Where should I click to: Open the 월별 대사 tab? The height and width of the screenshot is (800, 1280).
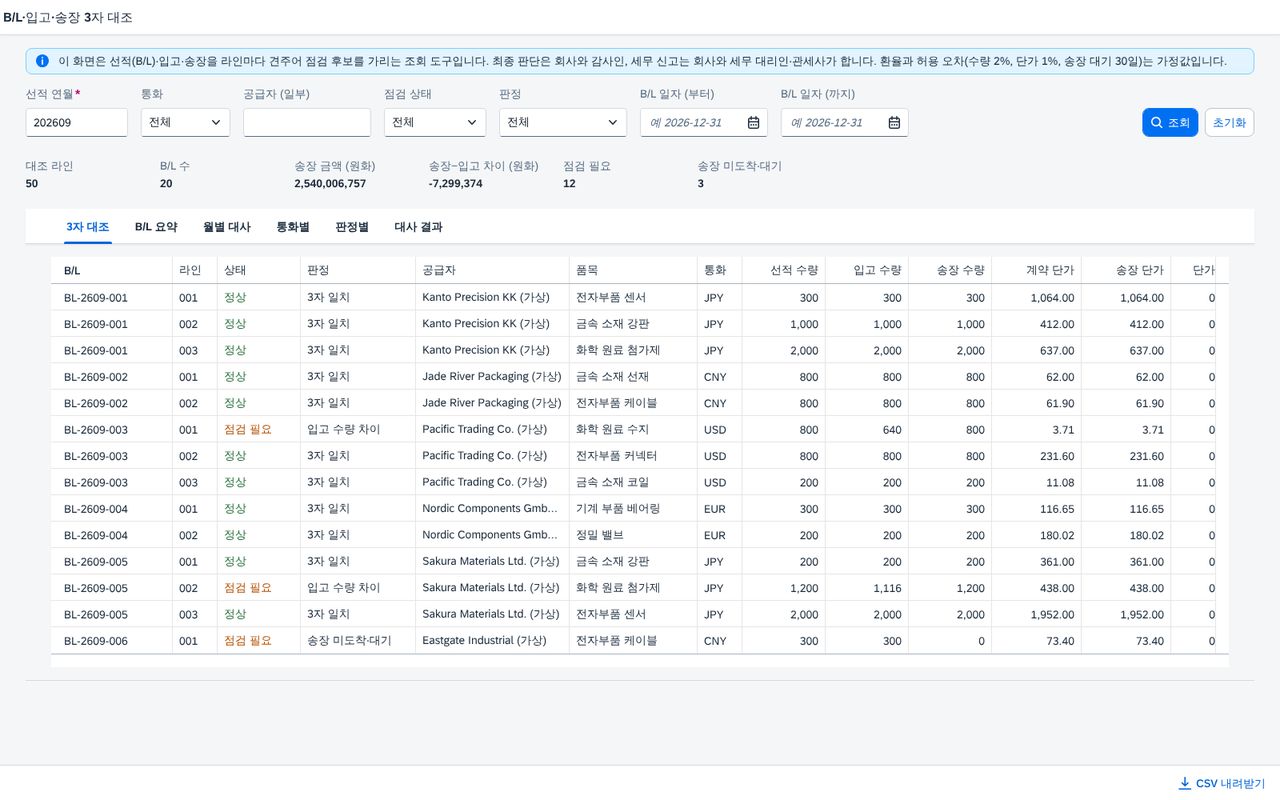point(227,227)
